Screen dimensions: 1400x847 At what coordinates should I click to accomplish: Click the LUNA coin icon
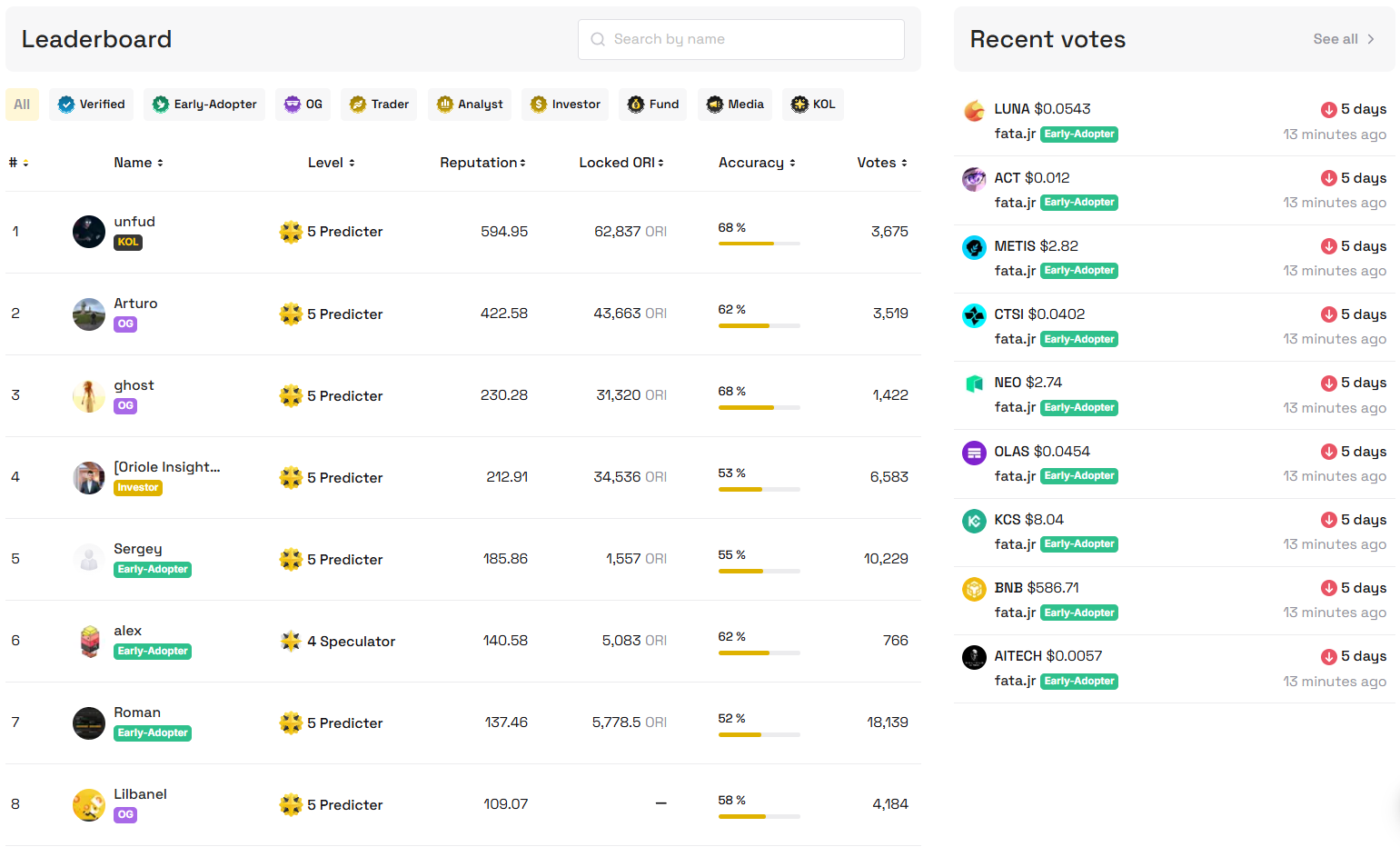point(974,111)
